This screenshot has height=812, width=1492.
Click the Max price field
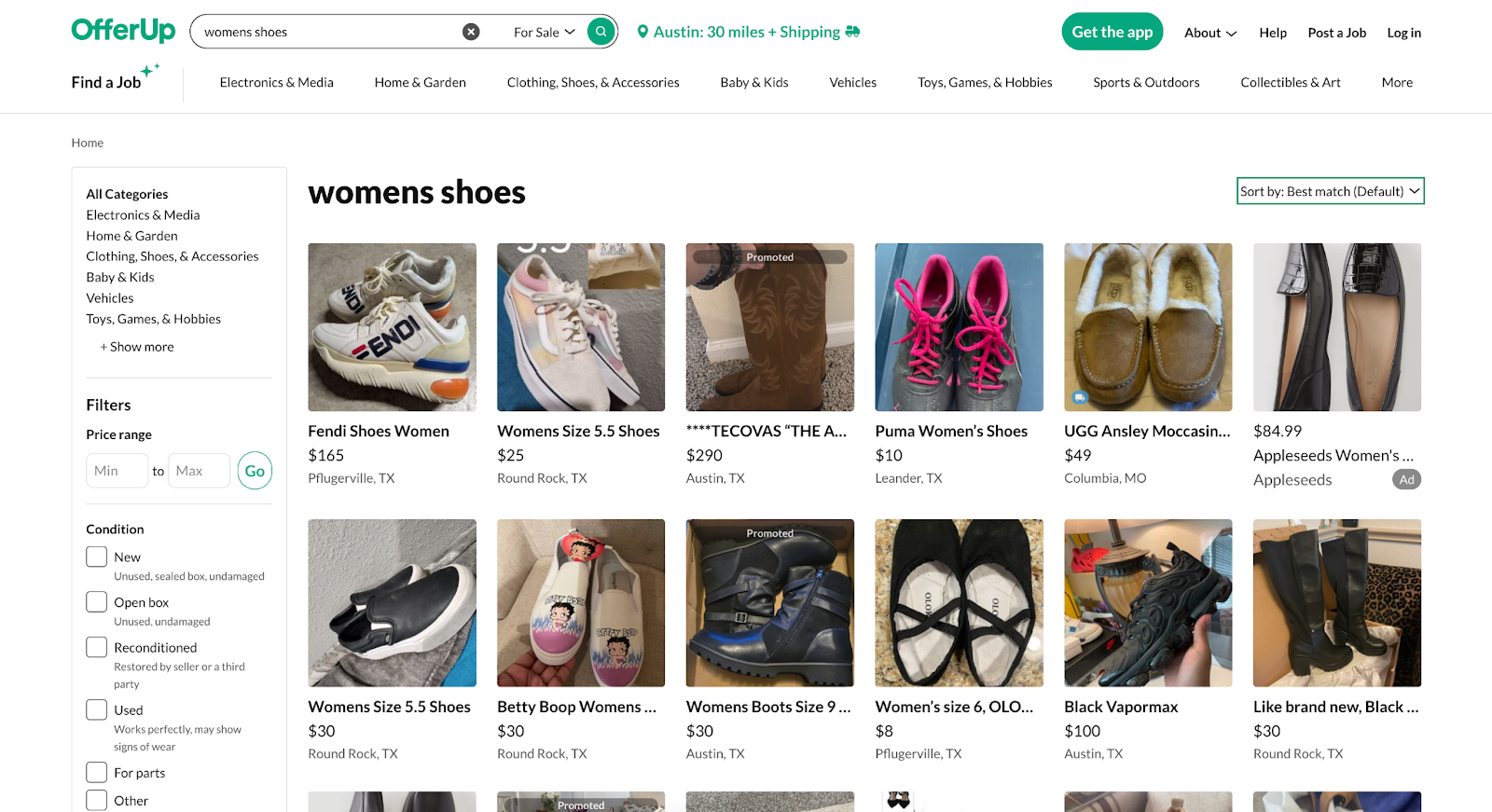199,471
